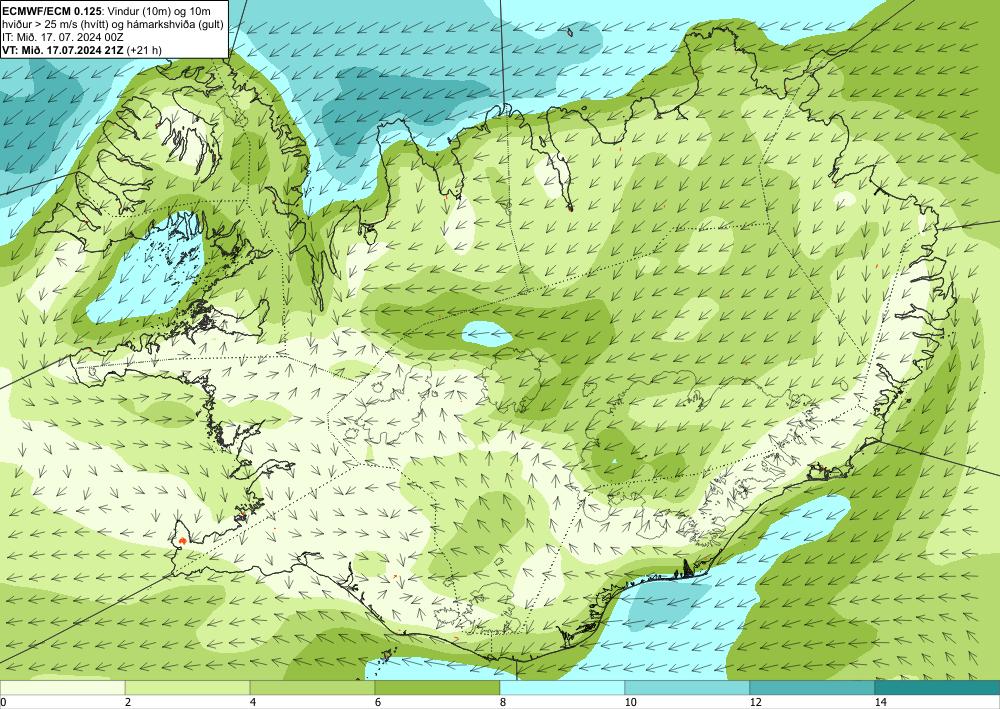Click the '10' label on the wind scale
This screenshot has height=709, width=1000.
pyautogui.click(x=631, y=702)
